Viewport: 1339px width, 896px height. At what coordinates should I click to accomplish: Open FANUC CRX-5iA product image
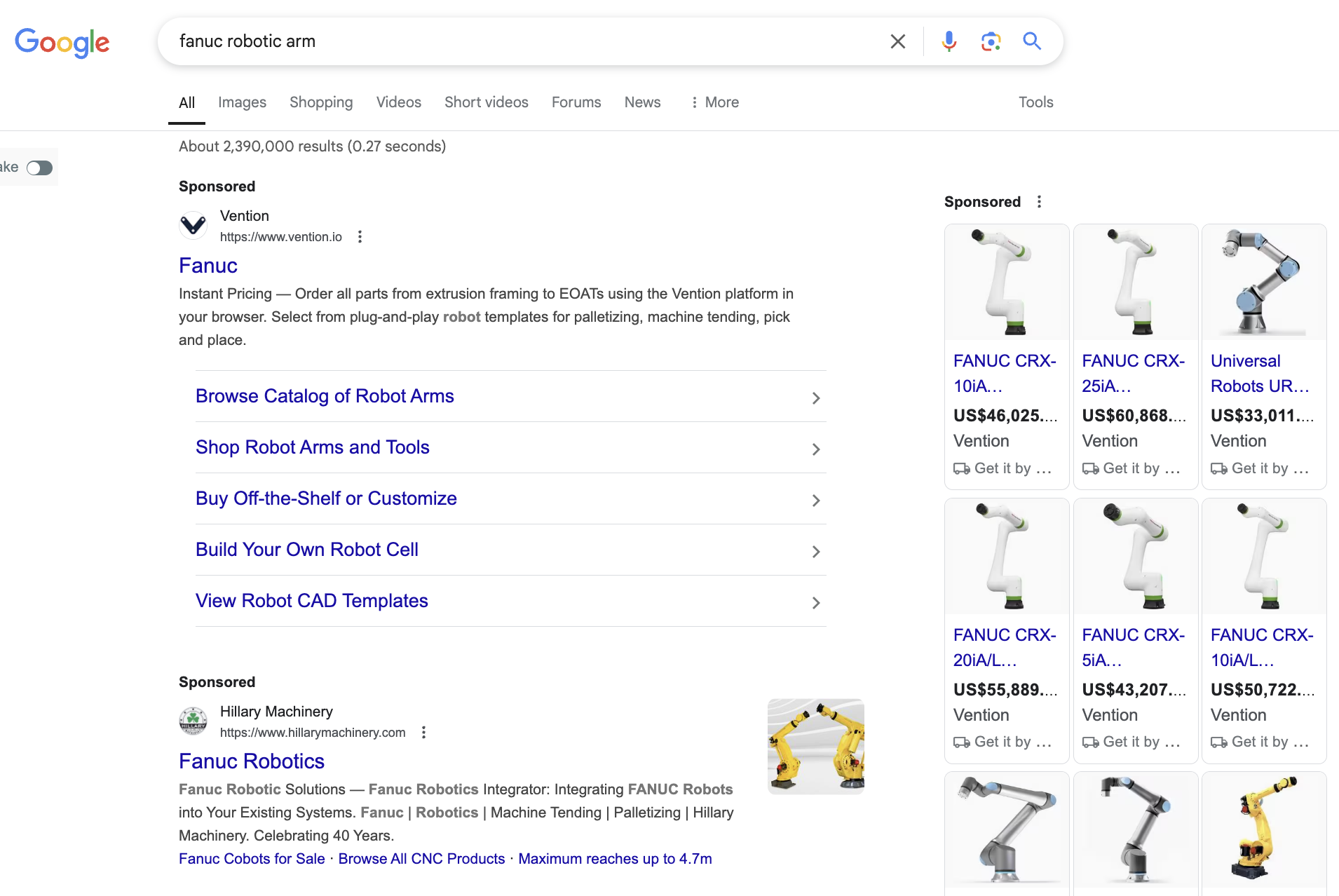tap(1136, 557)
